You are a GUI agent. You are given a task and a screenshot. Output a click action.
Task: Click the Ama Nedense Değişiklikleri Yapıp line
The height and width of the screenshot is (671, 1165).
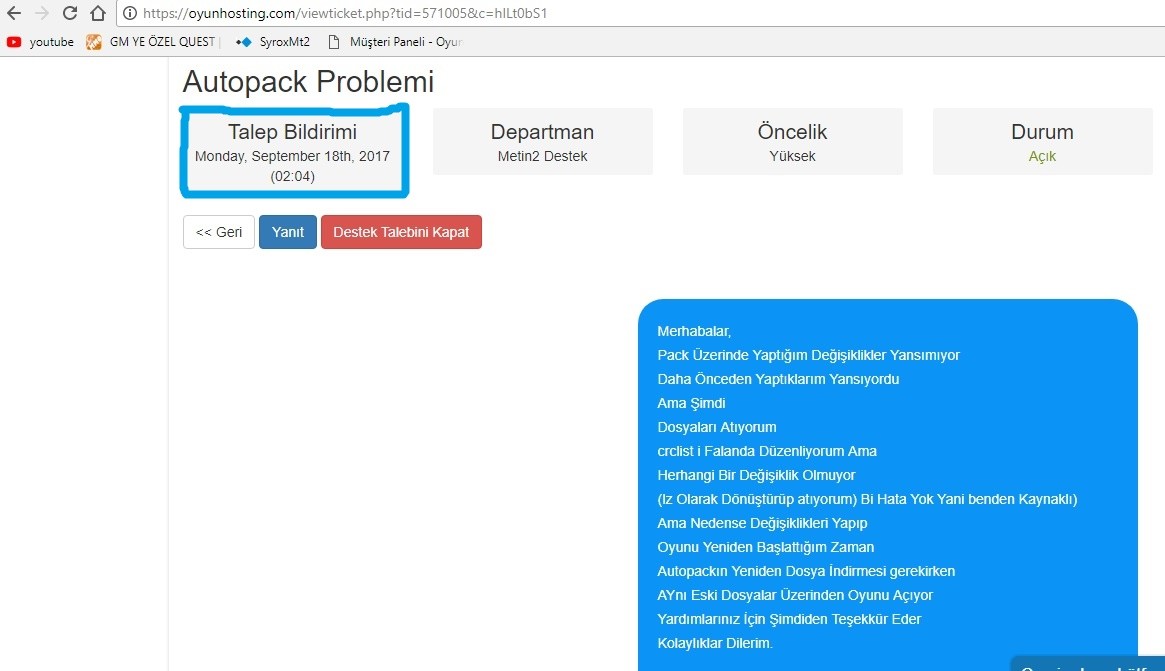pyautogui.click(x=762, y=523)
